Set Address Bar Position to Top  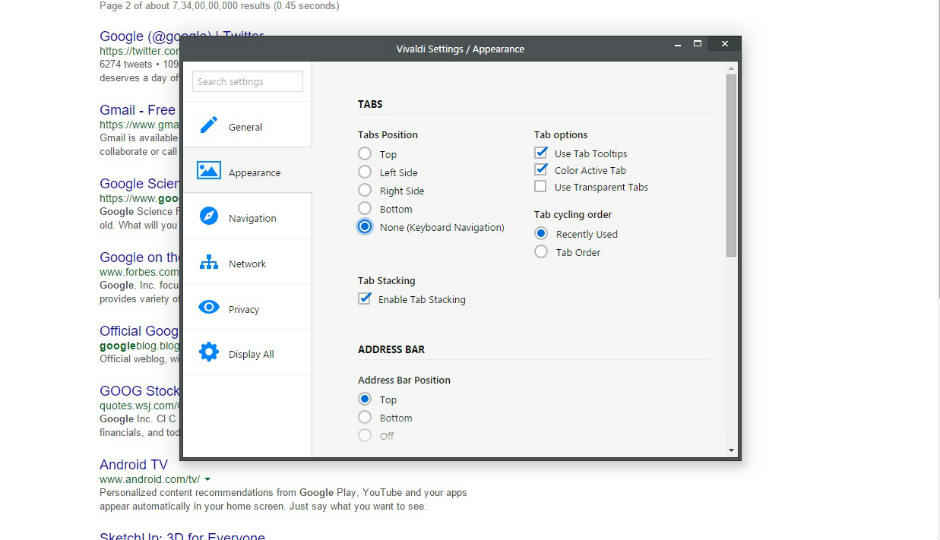click(364, 399)
